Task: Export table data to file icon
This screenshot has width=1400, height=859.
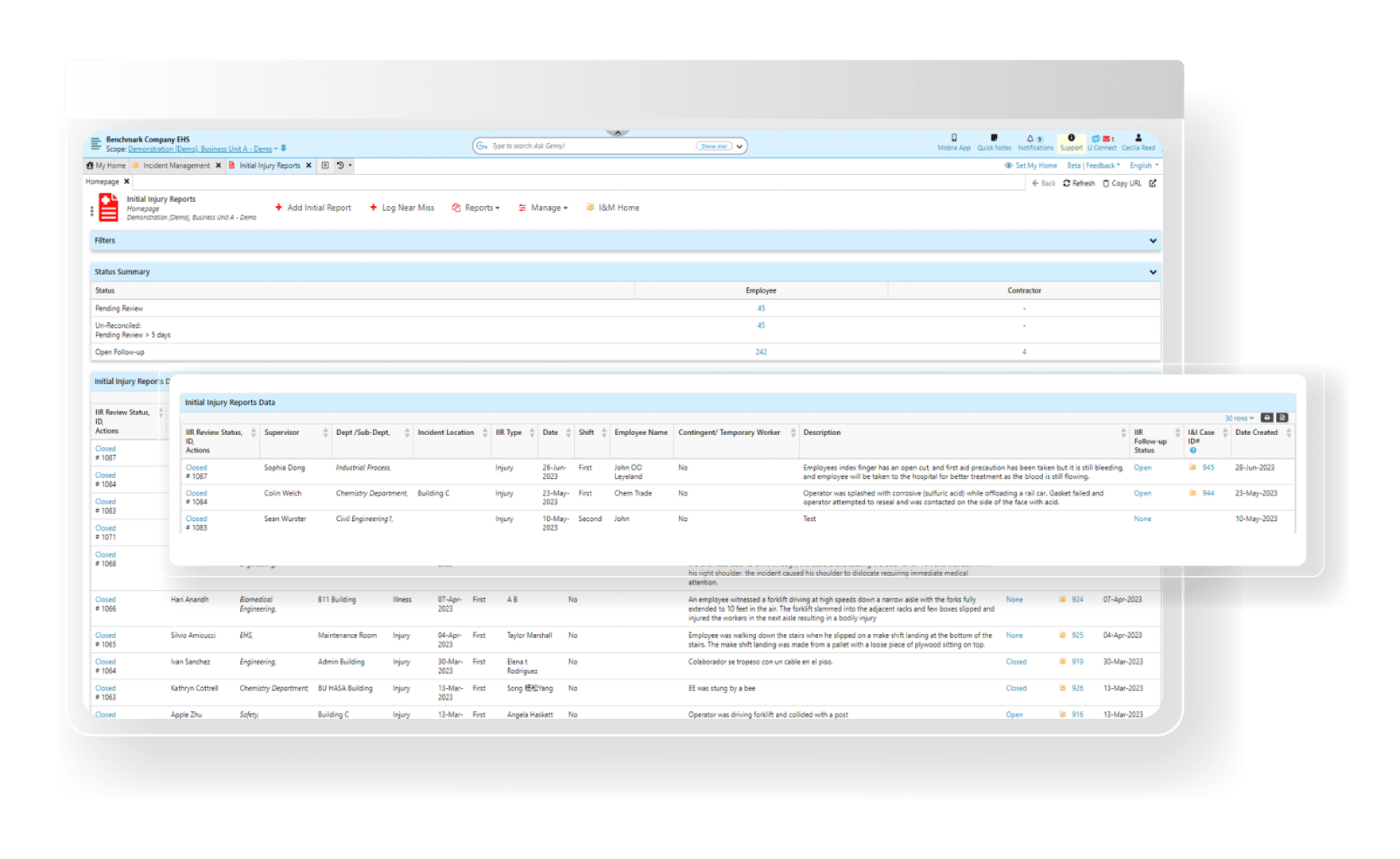Action: (1282, 418)
